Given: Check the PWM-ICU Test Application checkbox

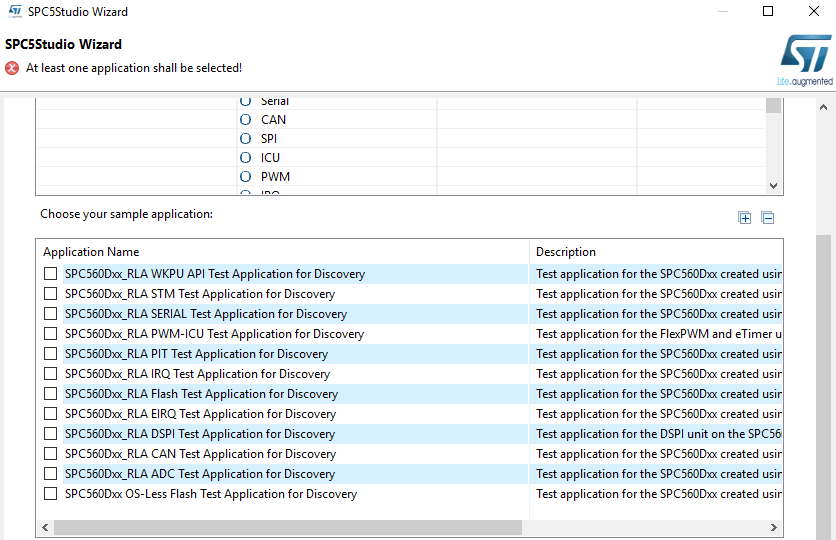Looking at the screenshot, I should click(x=51, y=334).
